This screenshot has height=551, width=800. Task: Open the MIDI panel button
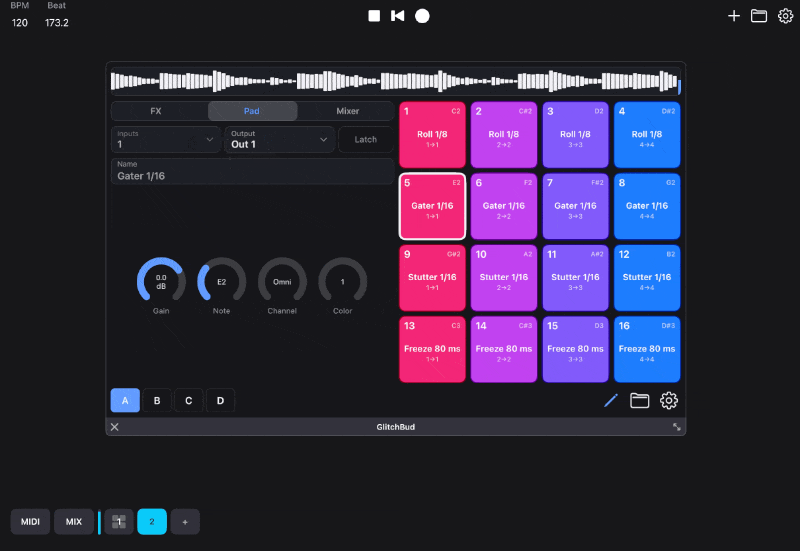click(30, 521)
